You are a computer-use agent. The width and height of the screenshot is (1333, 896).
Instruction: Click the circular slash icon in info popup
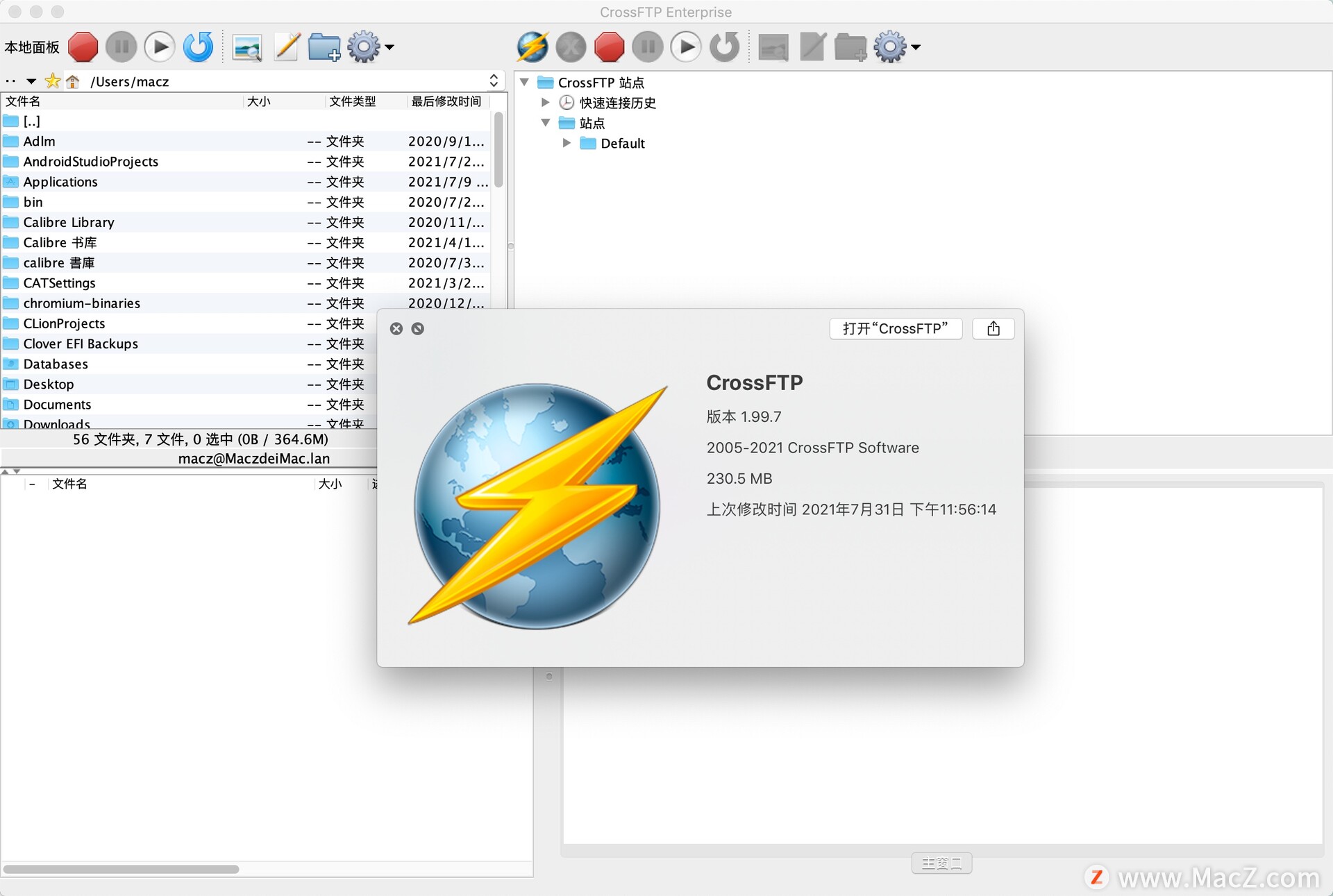coord(418,329)
